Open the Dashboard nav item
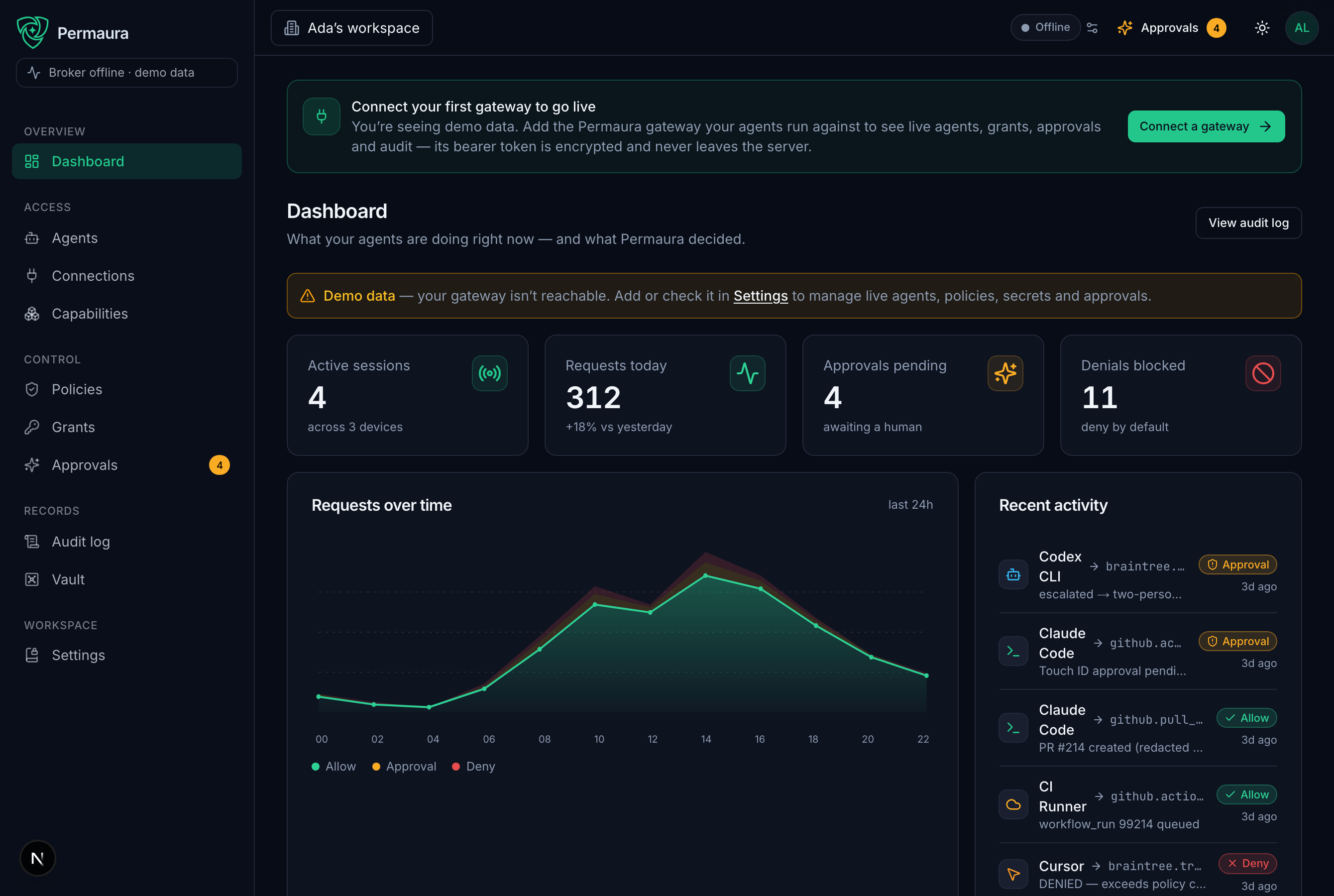1334x896 pixels. click(x=127, y=161)
